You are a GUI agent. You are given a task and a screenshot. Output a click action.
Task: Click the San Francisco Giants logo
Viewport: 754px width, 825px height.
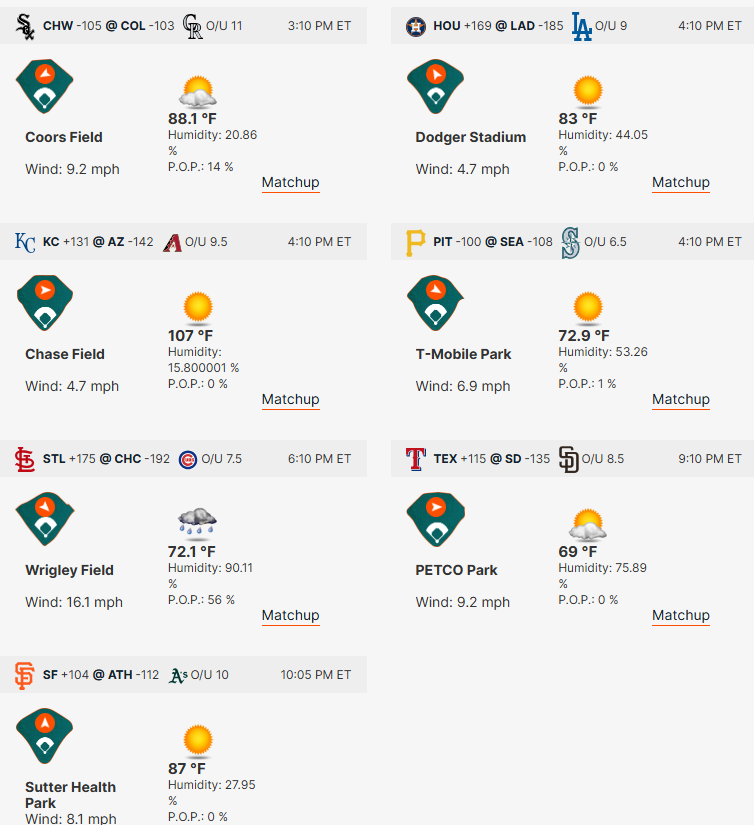pos(24,676)
